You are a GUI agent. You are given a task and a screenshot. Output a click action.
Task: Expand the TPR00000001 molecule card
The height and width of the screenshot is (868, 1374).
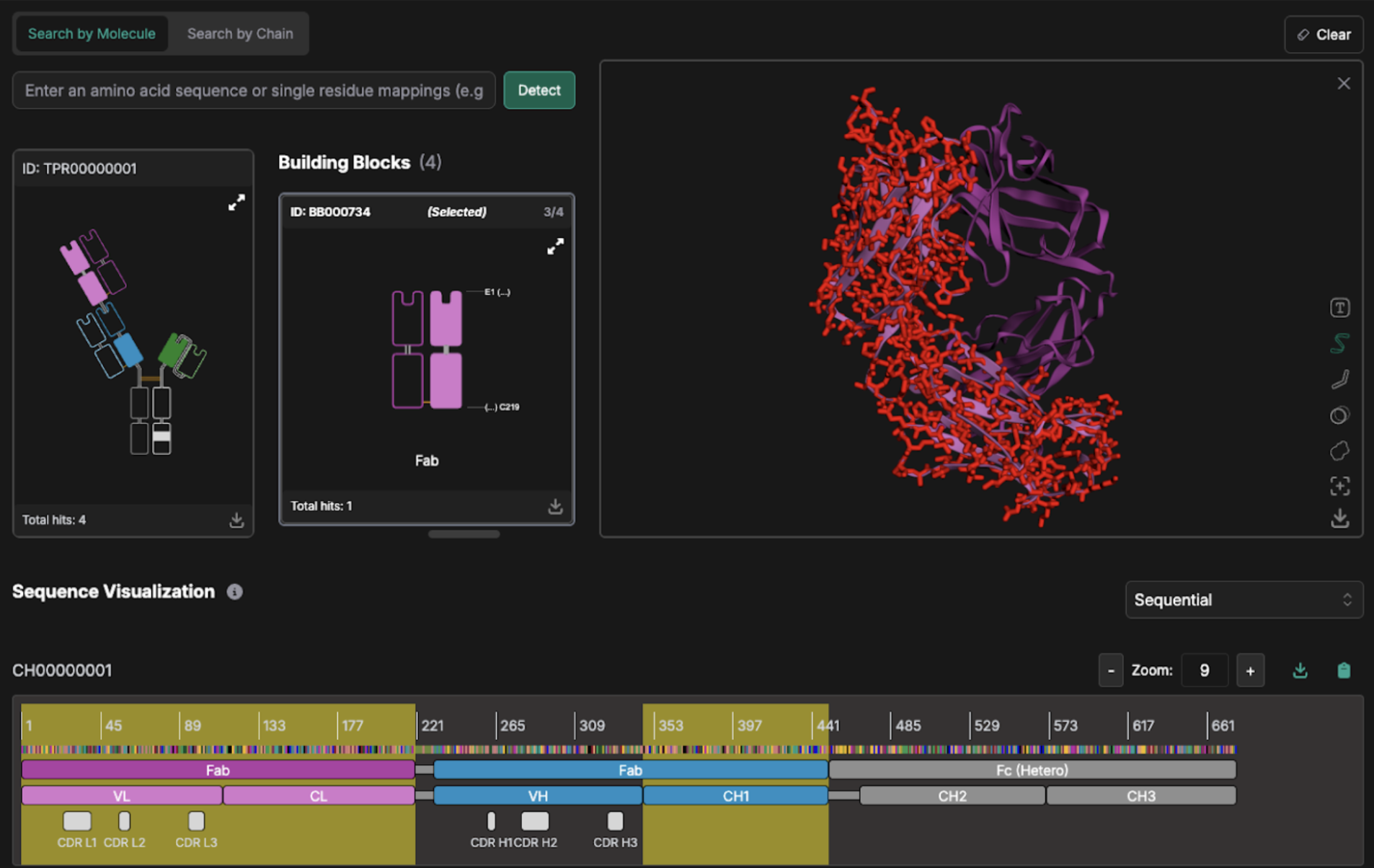tap(236, 203)
